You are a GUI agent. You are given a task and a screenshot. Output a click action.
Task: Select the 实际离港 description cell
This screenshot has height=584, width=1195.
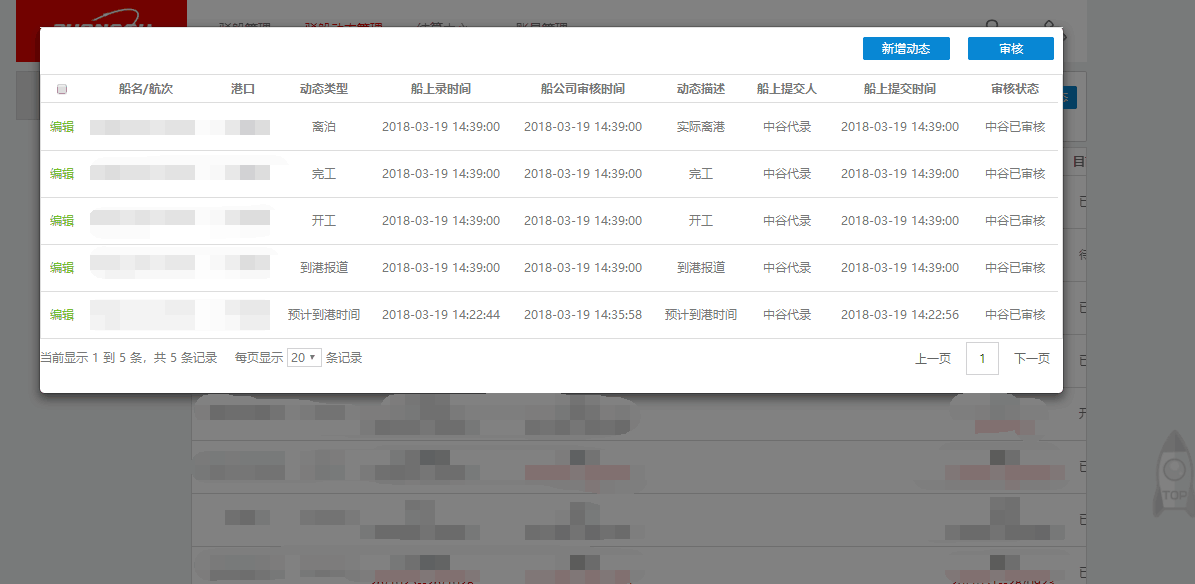(700, 127)
